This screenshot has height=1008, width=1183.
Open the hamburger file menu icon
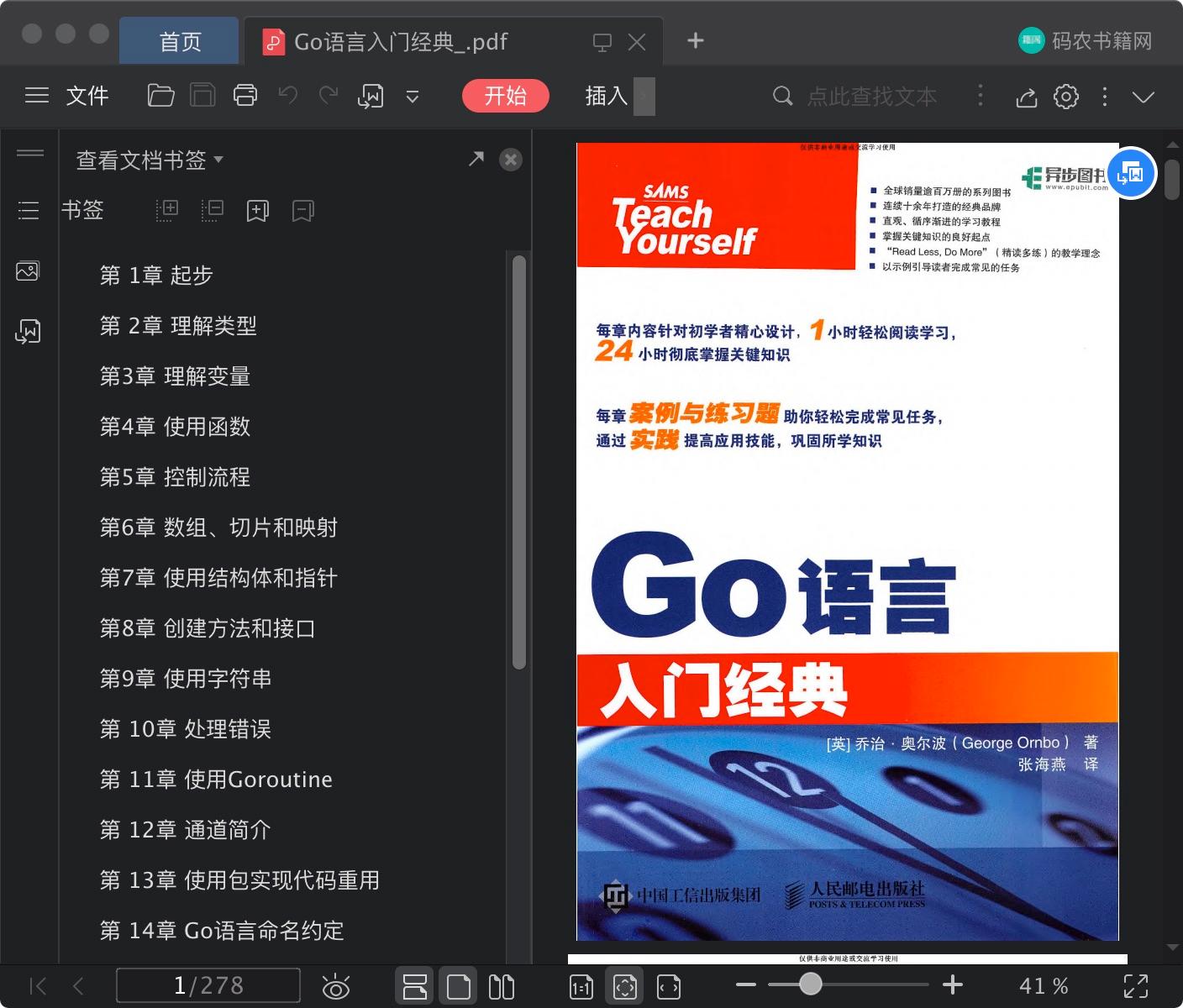36,96
